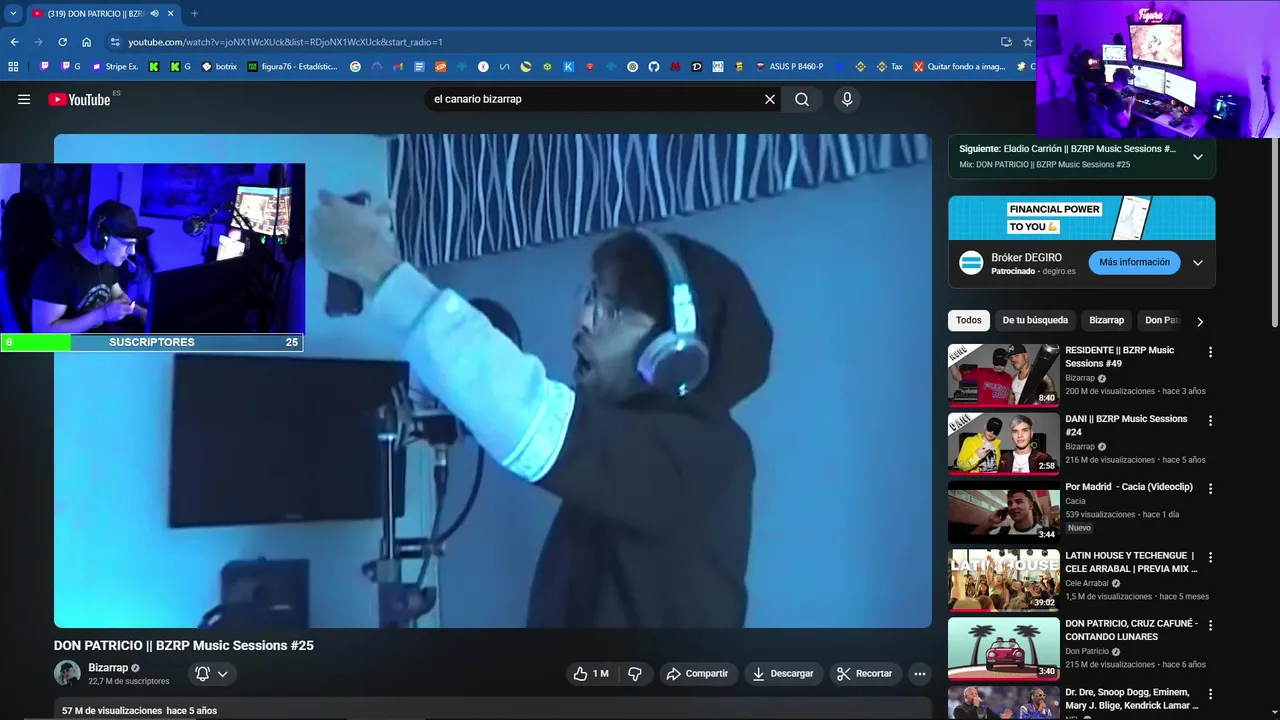Image resolution: width=1280 pixels, height=720 pixels.
Task: Click the Descargar download button
Action: click(783, 674)
